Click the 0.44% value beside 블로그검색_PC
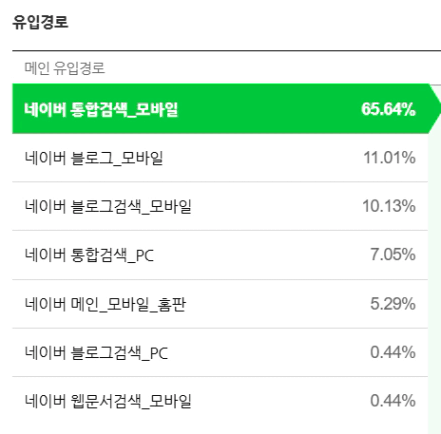This screenshot has width=441, height=434. coord(393,352)
